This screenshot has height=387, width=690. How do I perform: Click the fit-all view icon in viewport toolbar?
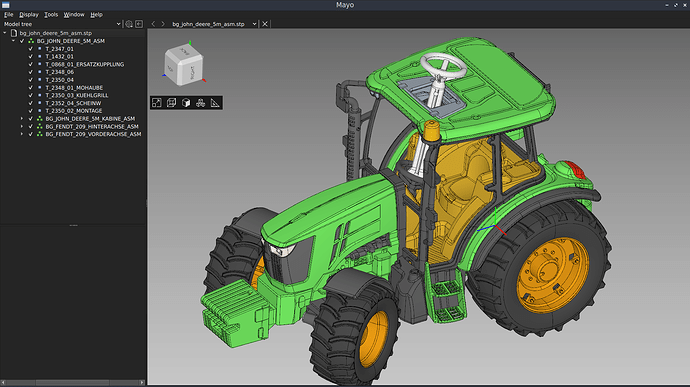[157, 103]
